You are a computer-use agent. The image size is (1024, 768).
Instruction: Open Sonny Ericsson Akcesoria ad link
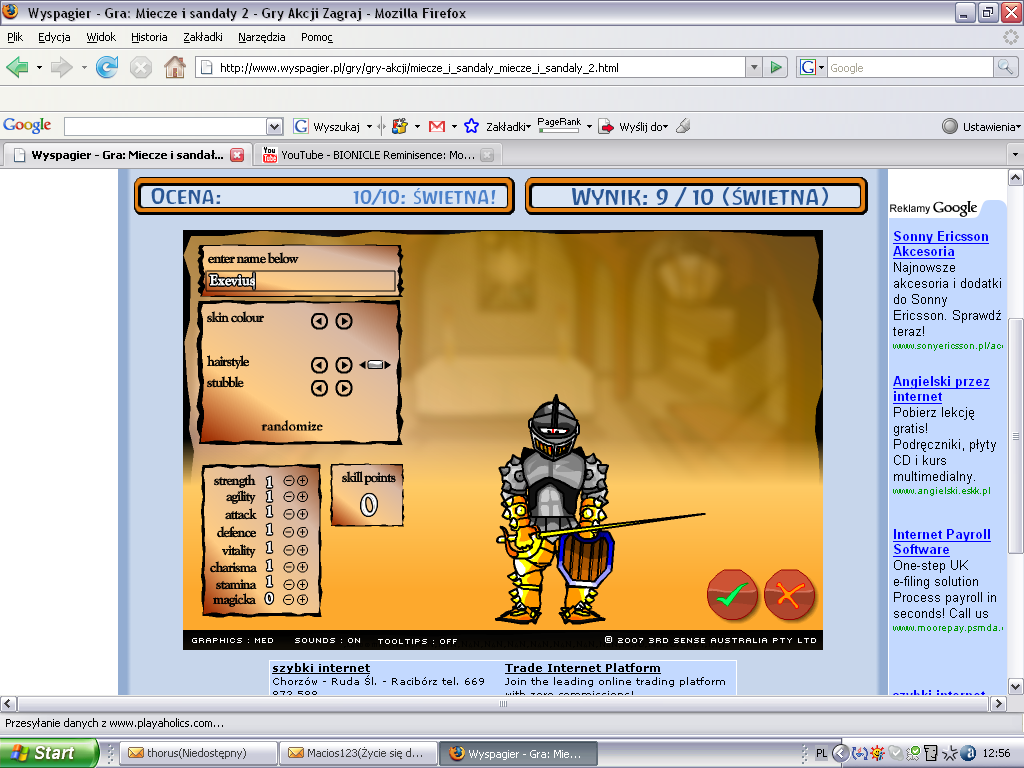pos(940,244)
